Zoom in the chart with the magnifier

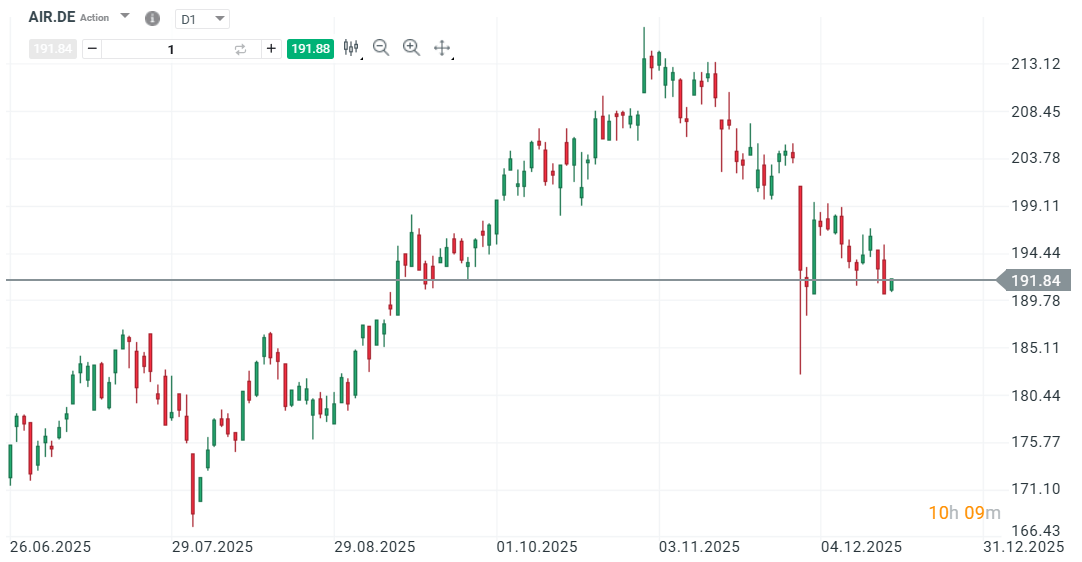pos(411,48)
